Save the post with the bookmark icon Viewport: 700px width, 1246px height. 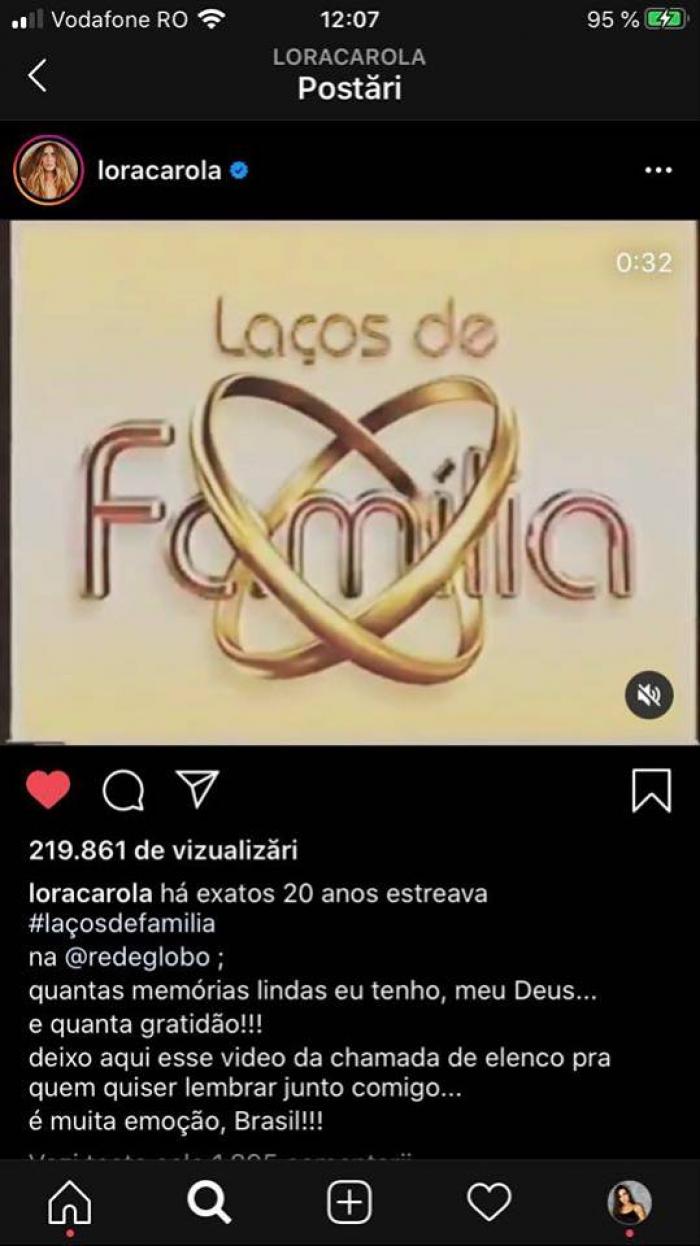point(651,791)
